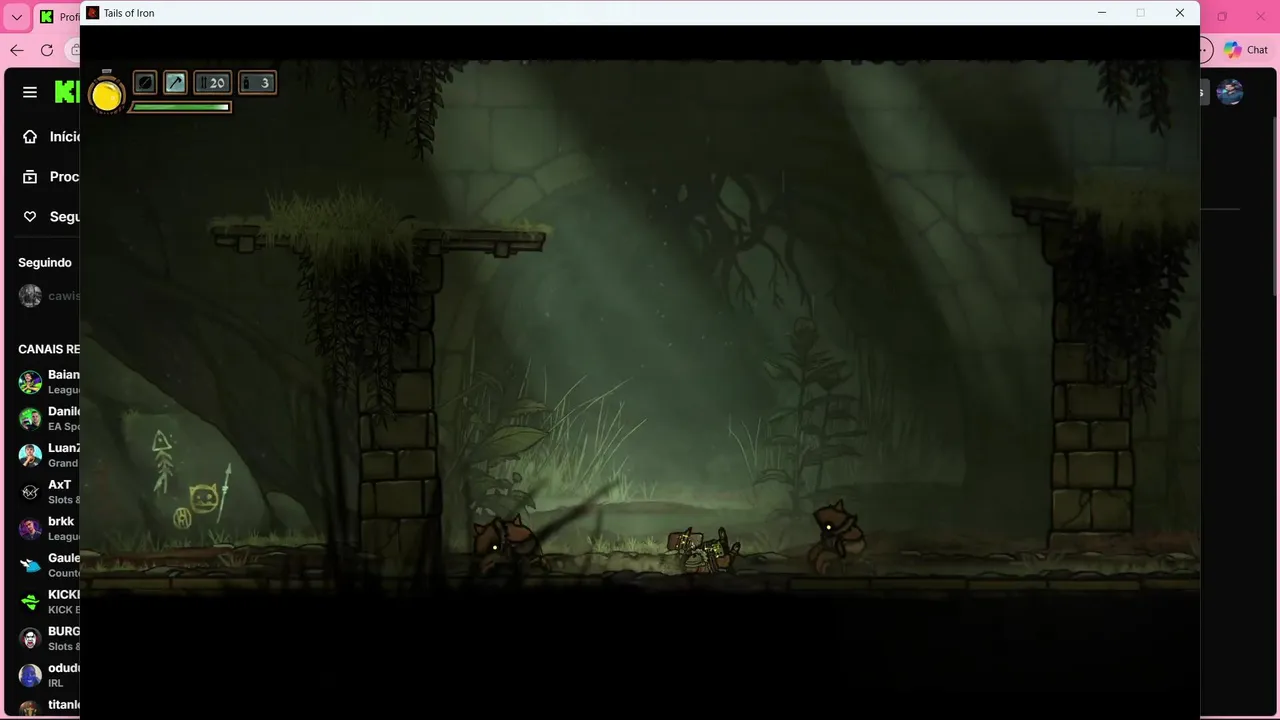1280x720 pixels.
Task: Click the green stamina bar in HUD
Action: pyautogui.click(x=180, y=107)
